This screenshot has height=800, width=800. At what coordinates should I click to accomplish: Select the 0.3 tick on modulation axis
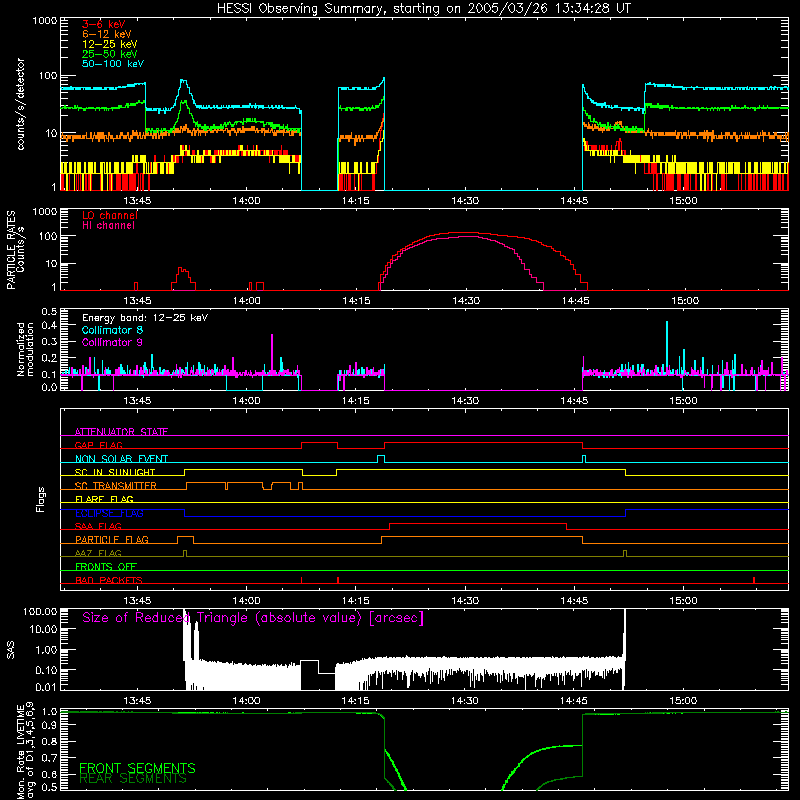click(49, 341)
